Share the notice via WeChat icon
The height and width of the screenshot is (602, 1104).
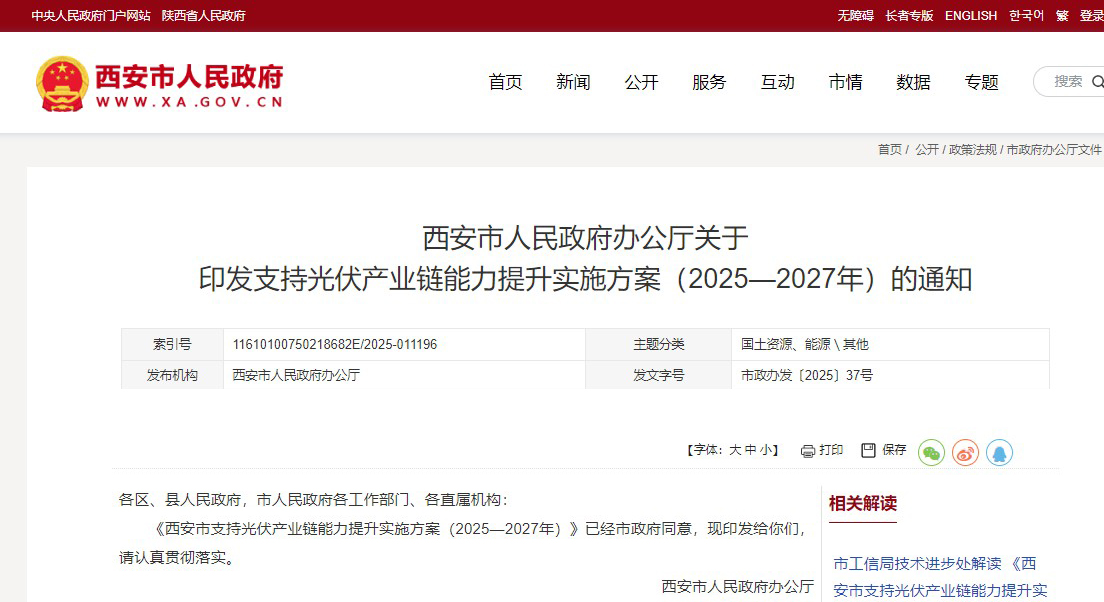pyautogui.click(x=931, y=453)
